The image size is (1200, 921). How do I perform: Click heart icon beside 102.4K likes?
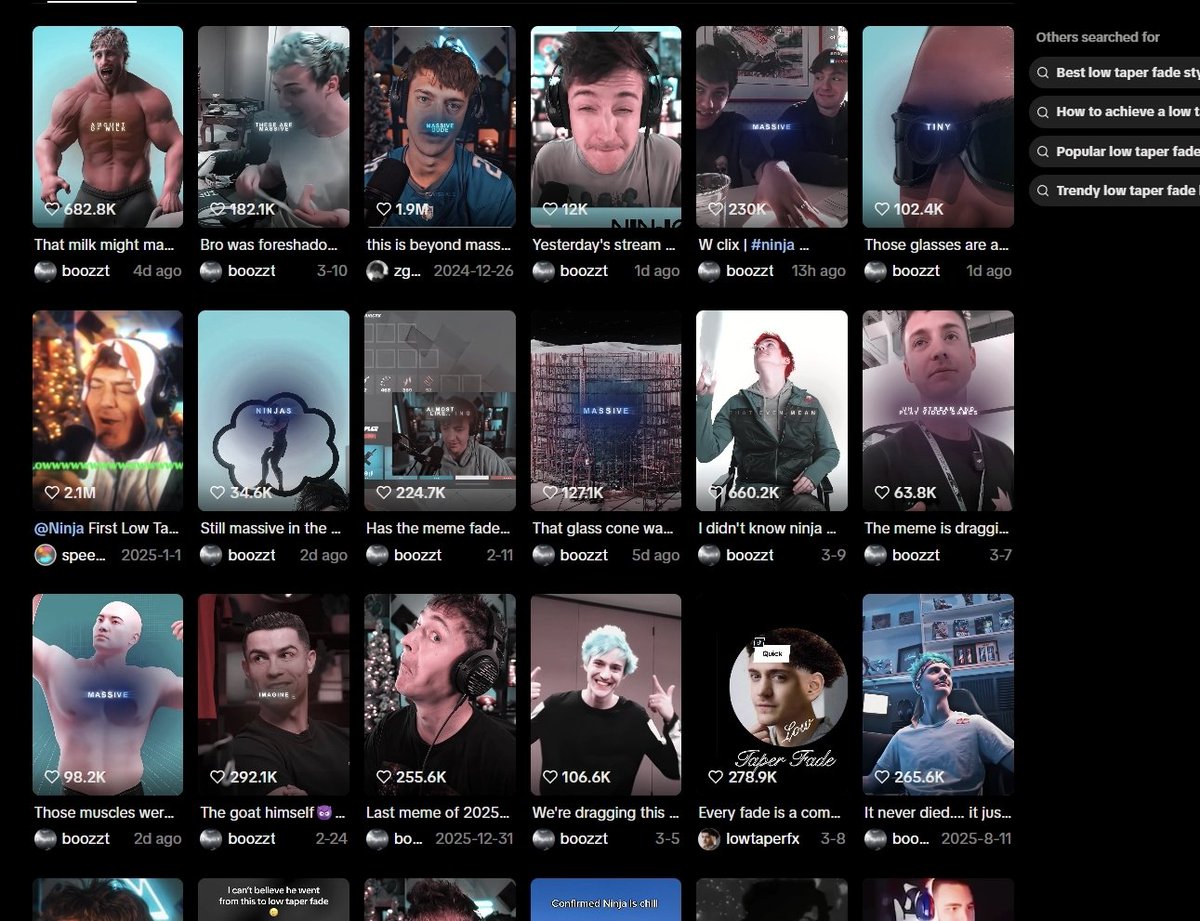(882, 209)
